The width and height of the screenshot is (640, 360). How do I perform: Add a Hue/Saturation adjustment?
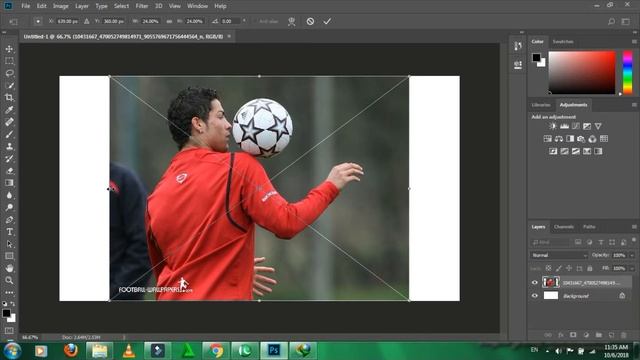[x=548, y=139]
